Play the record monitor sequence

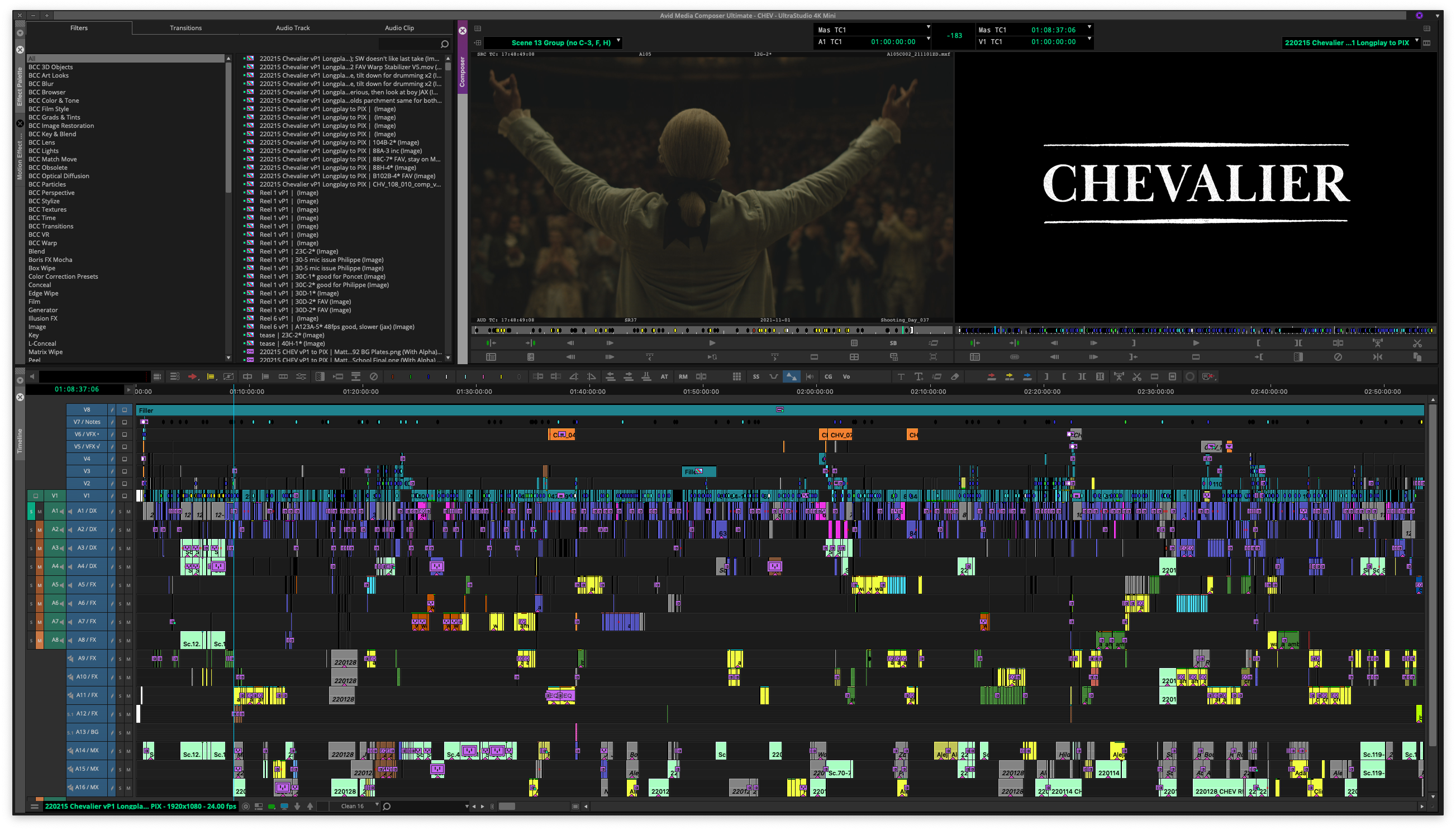coord(1196,342)
